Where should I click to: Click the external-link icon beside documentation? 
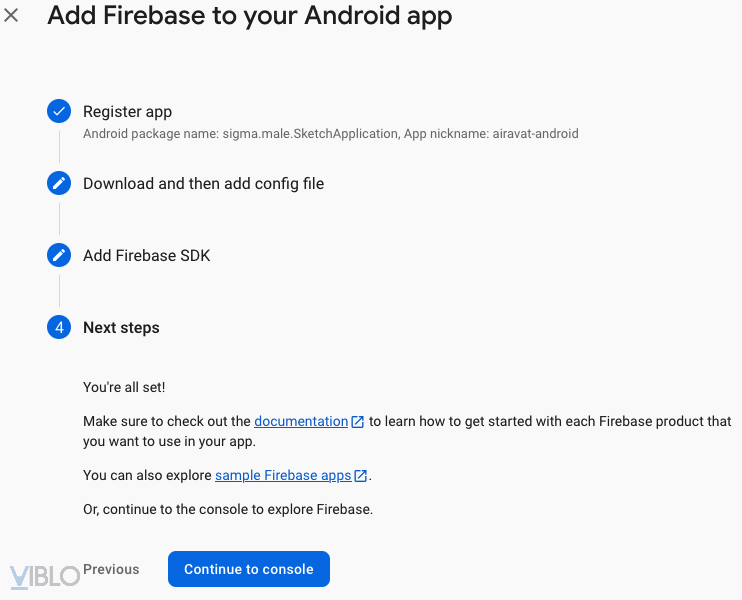point(357,422)
